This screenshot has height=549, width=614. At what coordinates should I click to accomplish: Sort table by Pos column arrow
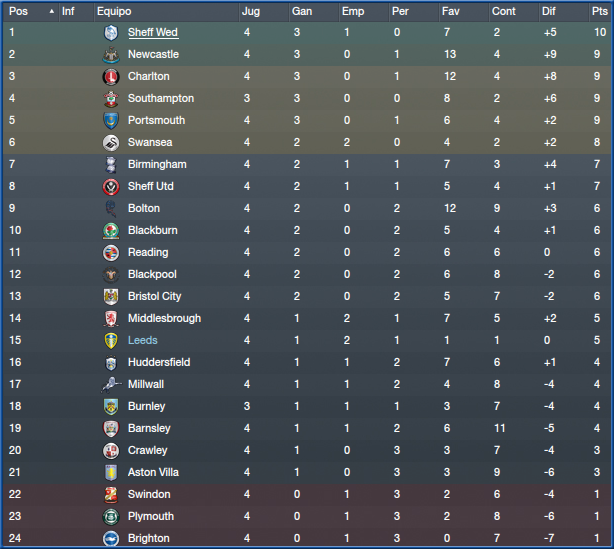(51, 11)
